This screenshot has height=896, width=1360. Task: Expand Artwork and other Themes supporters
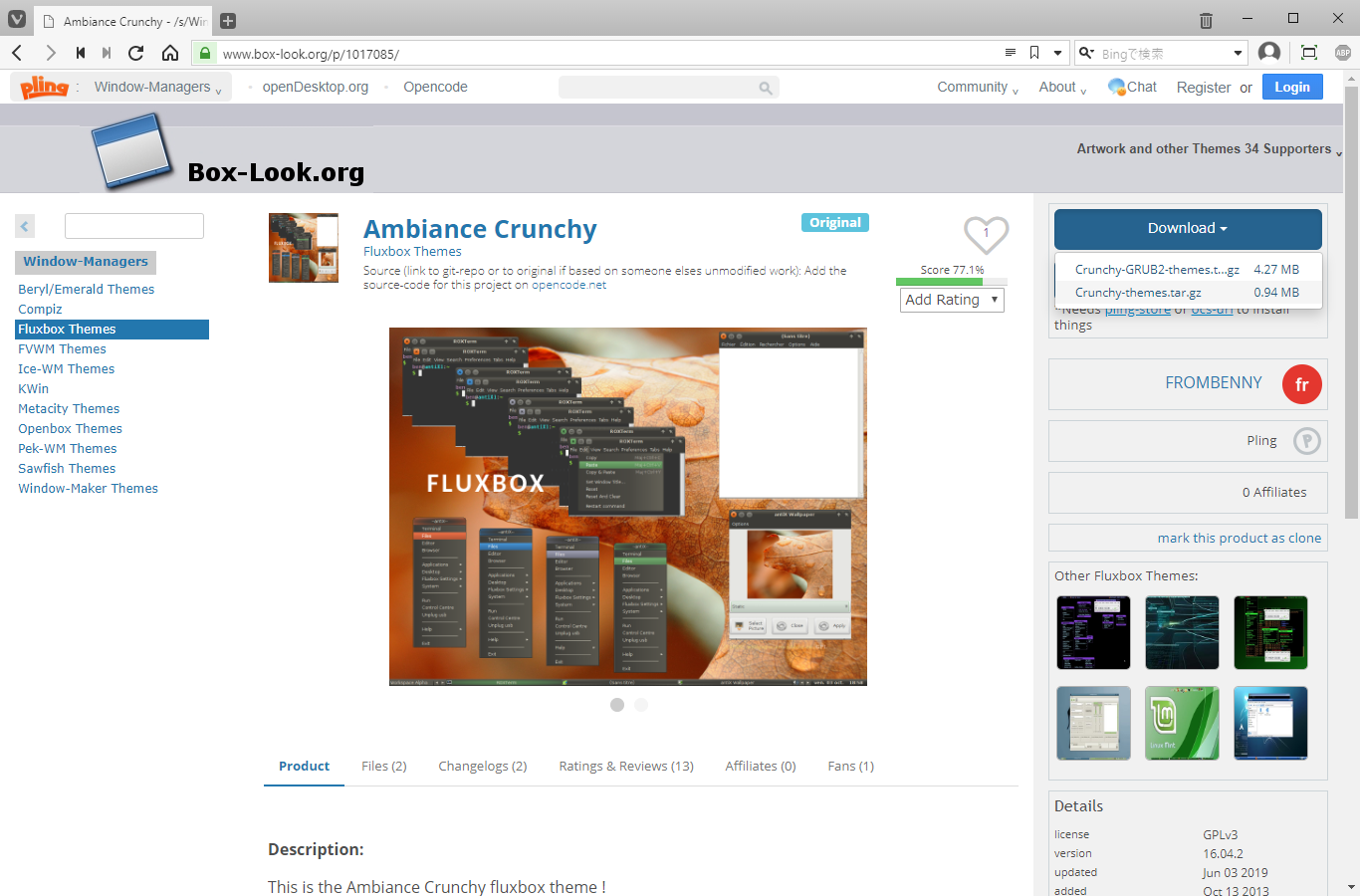pyautogui.click(x=1210, y=149)
